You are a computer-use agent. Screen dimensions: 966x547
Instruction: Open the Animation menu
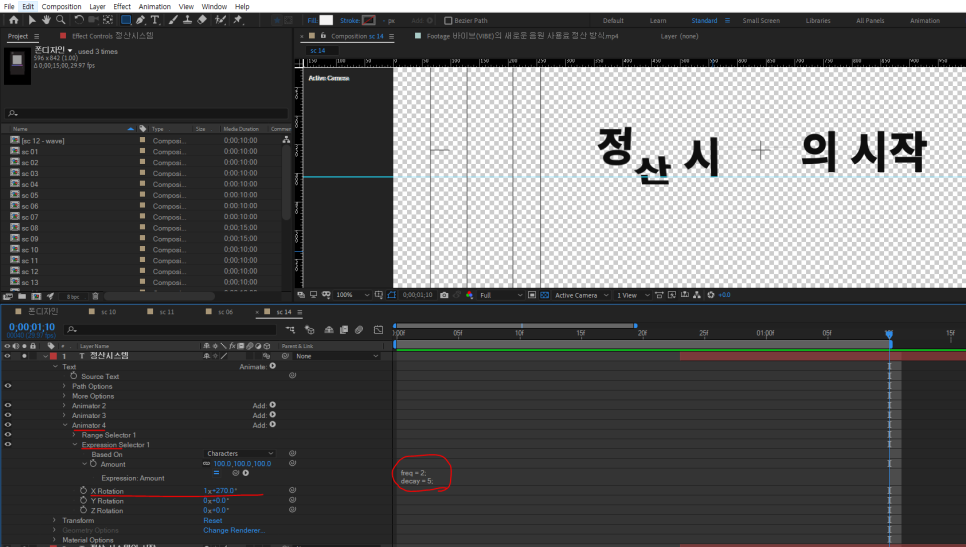[155, 6]
